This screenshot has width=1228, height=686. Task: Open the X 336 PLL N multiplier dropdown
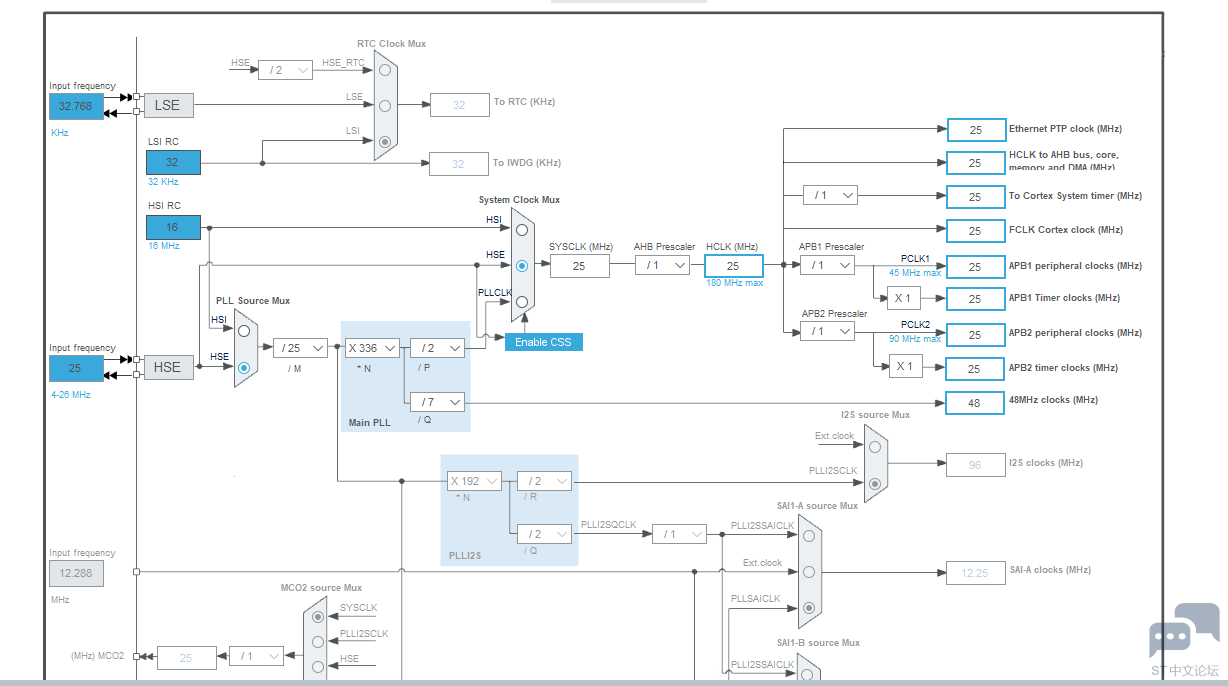[x=372, y=348]
